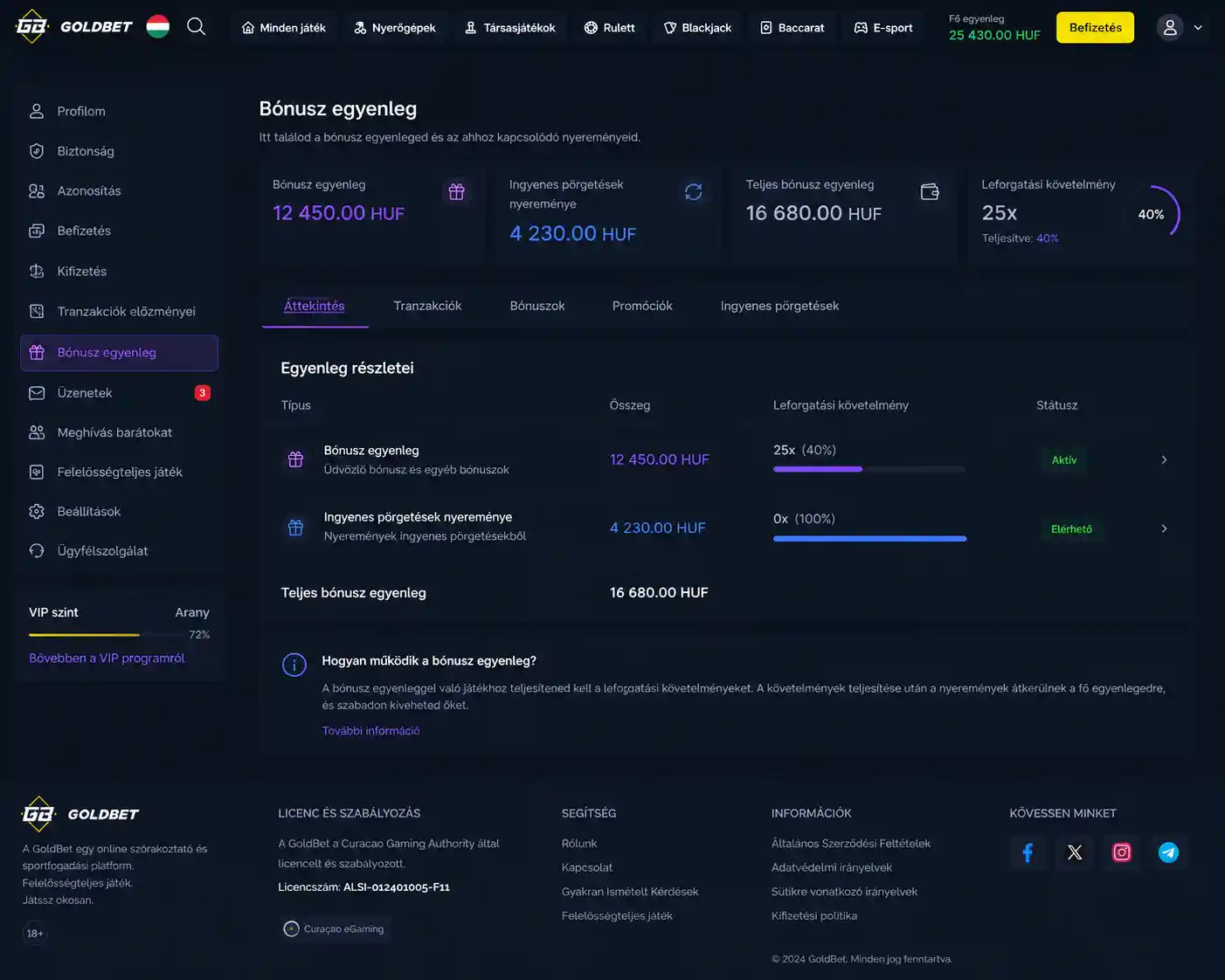Click the yellow Befizetés button
The image size is (1225, 980).
tap(1095, 28)
